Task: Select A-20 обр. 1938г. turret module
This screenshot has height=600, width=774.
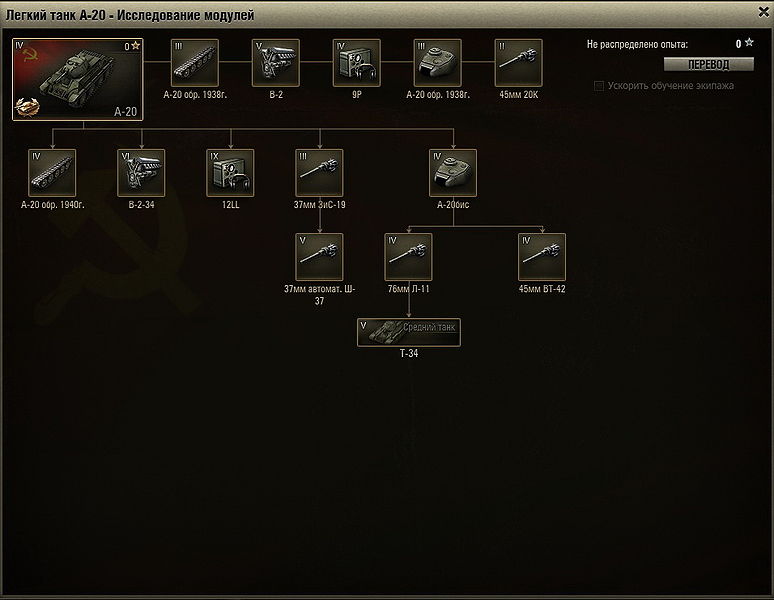Action: (437, 63)
